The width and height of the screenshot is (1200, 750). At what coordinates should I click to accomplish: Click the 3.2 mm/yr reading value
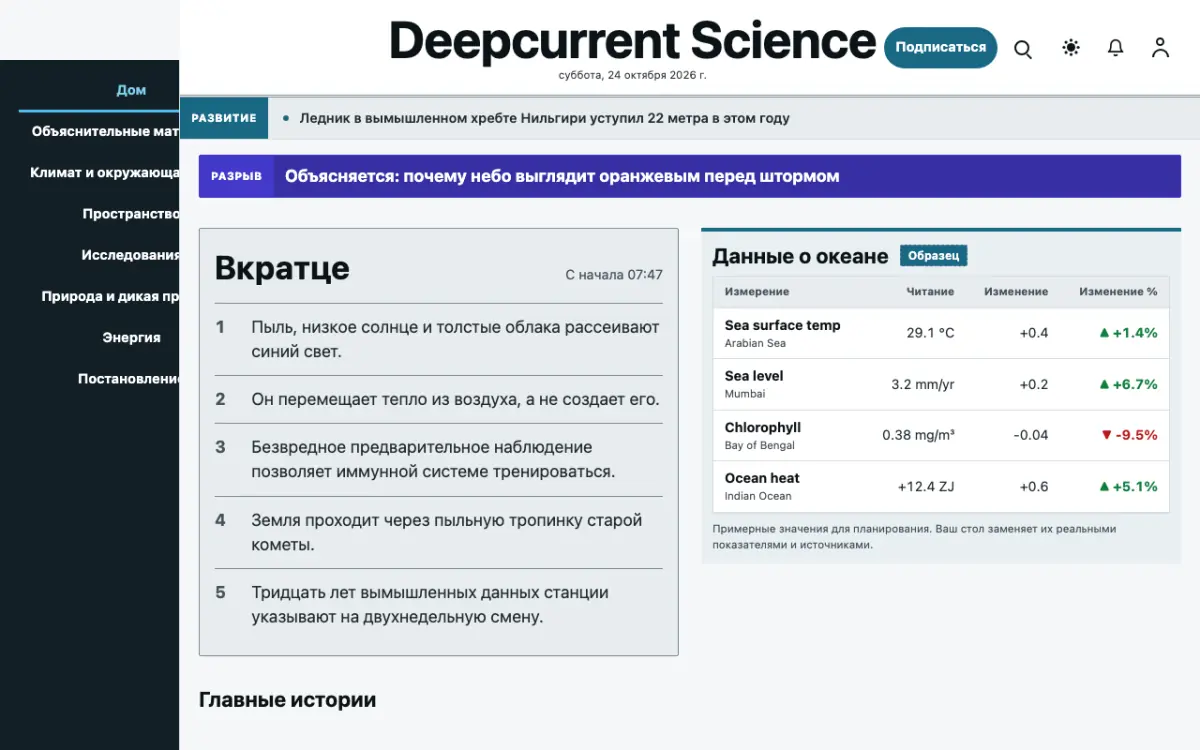click(x=923, y=384)
